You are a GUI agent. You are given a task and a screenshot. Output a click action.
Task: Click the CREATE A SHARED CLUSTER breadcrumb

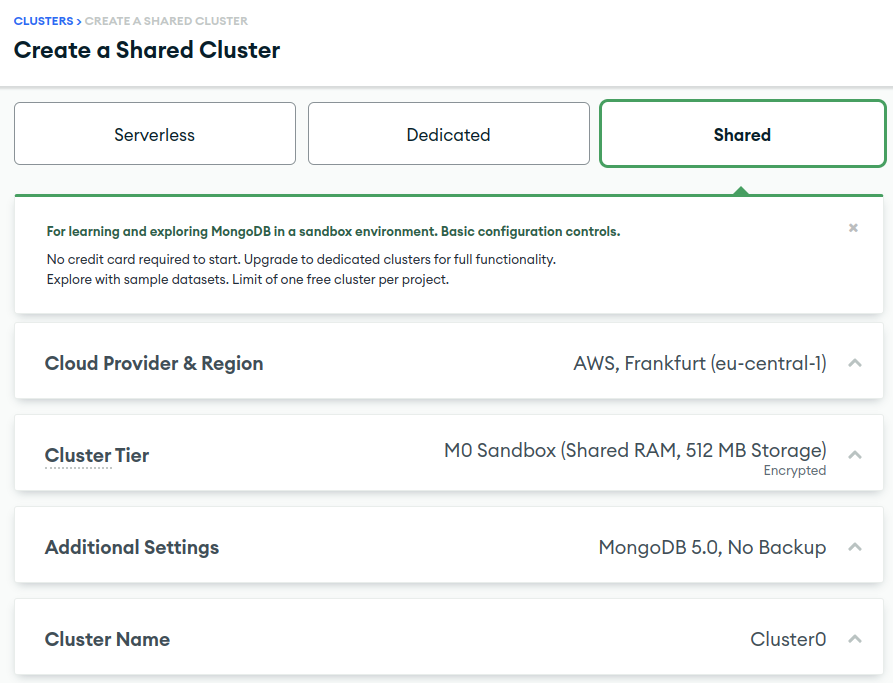click(x=166, y=21)
